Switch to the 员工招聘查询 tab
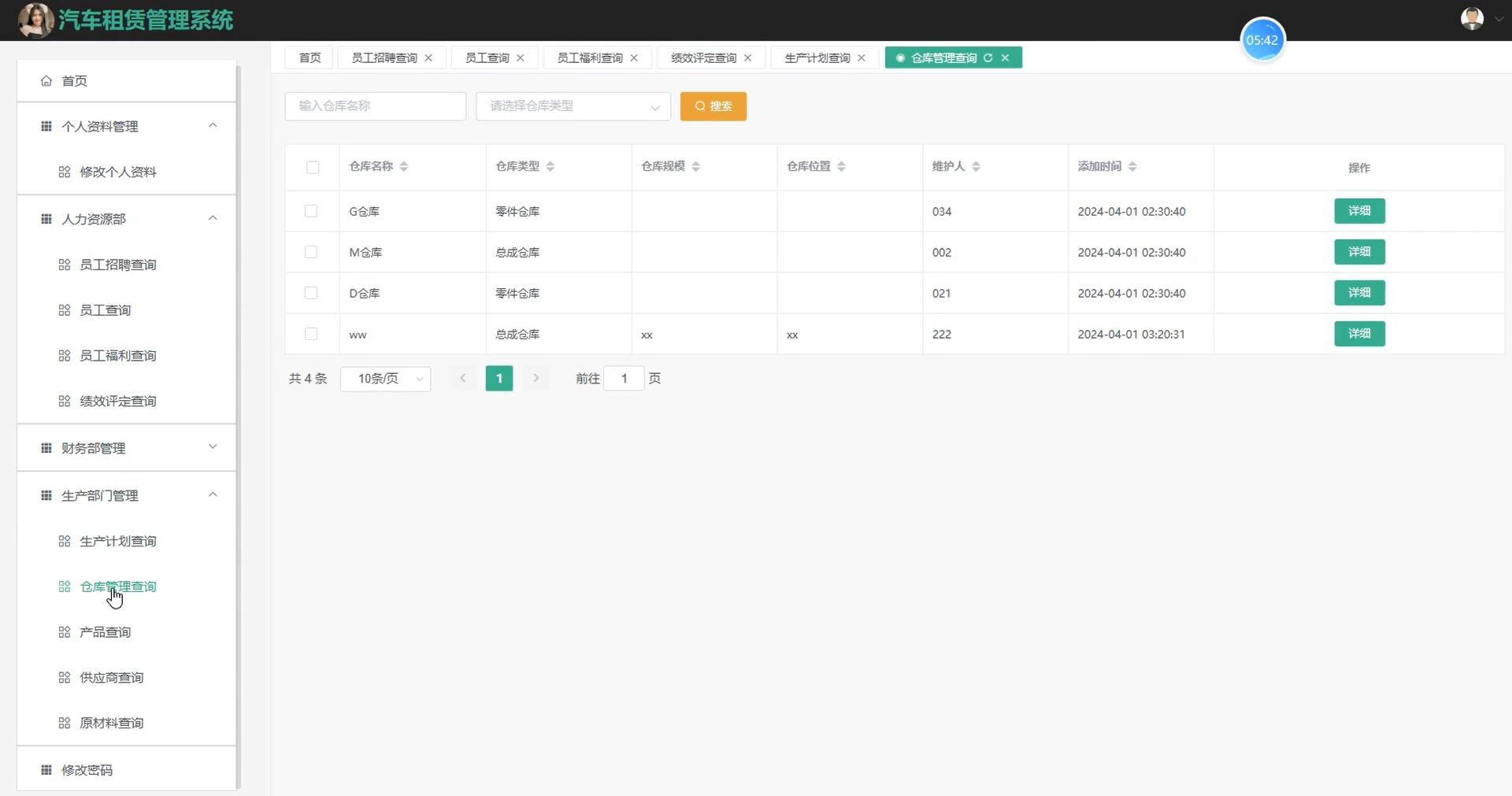The width and height of the screenshot is (1512, 796). click(x=384, y=57)
